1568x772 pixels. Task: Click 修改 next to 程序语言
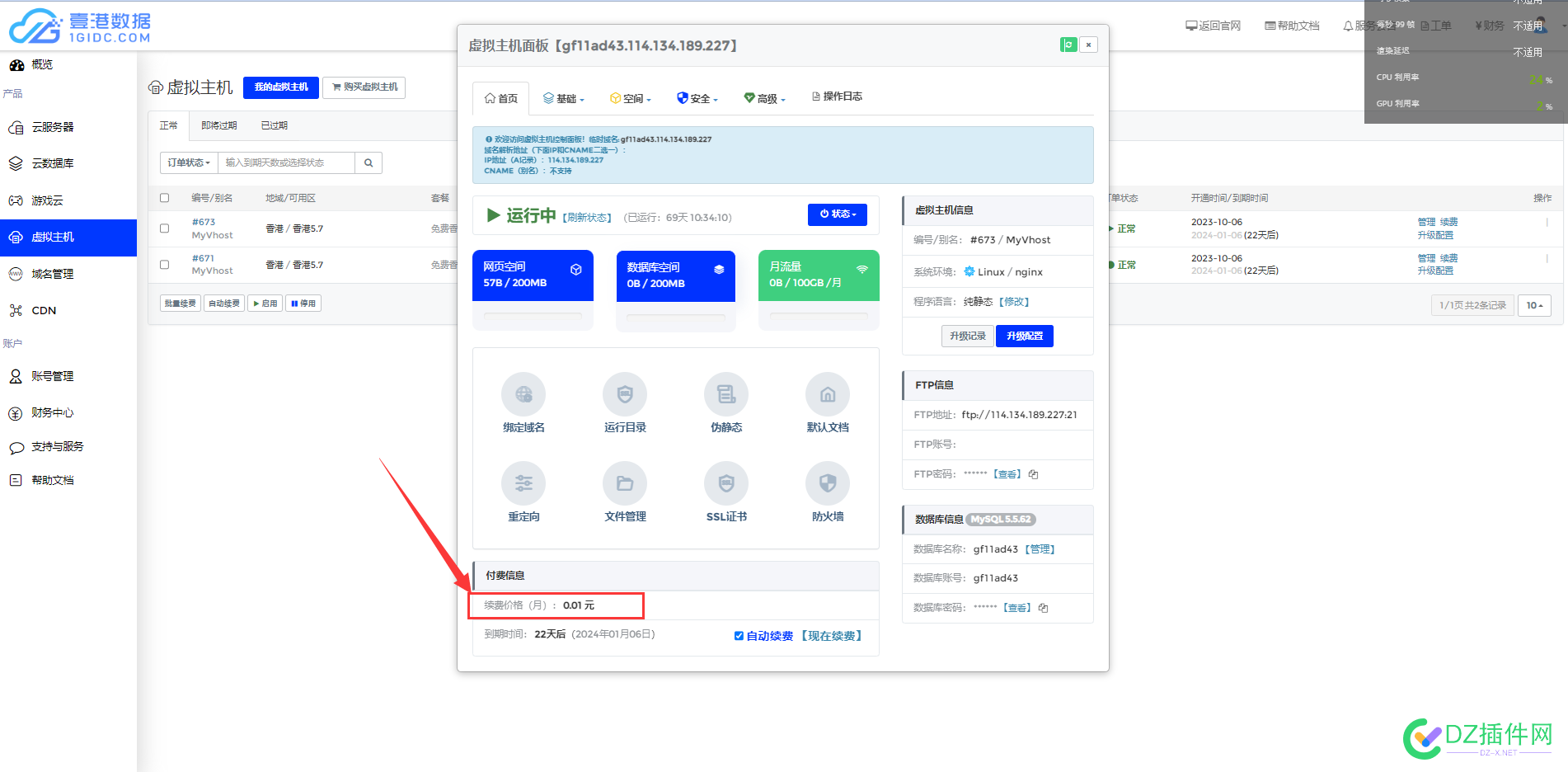(1014, 302)
